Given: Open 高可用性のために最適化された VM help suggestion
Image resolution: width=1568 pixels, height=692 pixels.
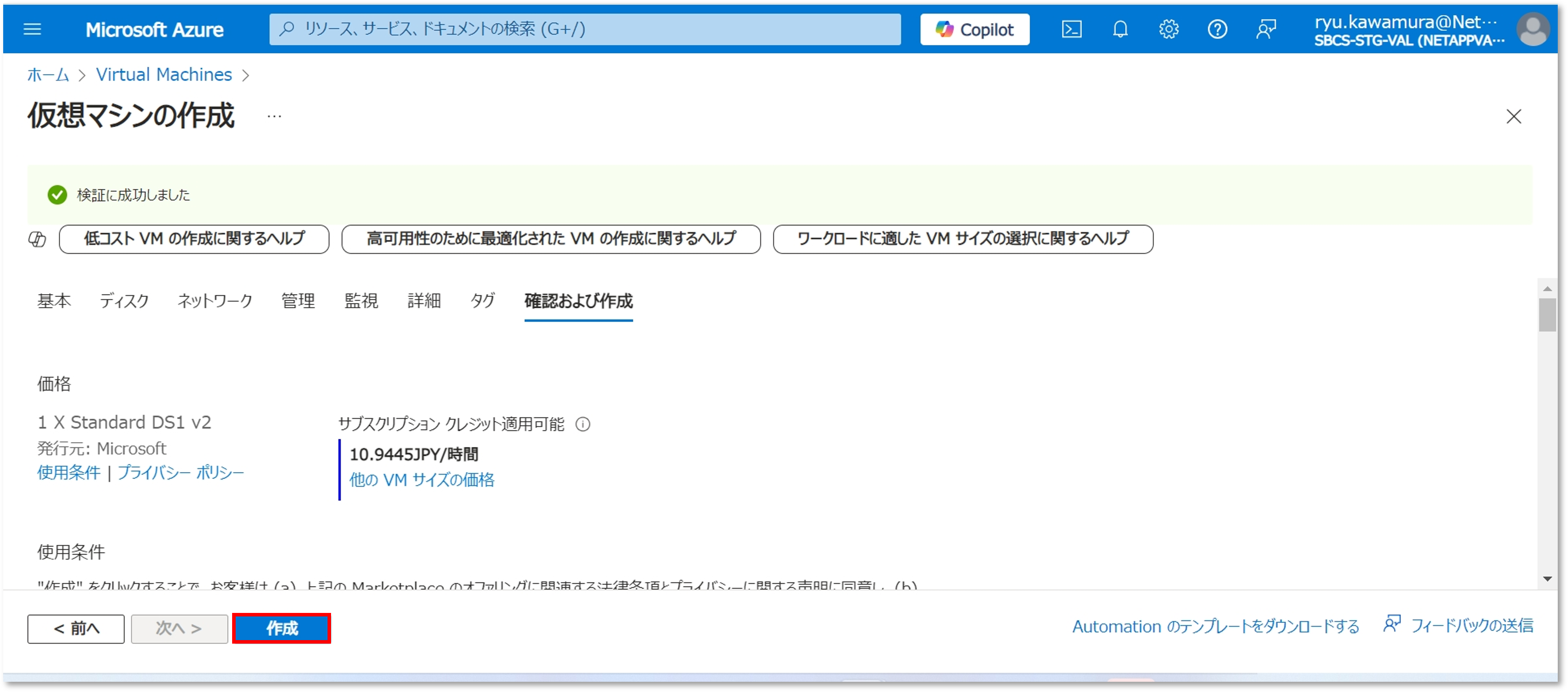Looking at the screenshot, I should tap(551, 239).
